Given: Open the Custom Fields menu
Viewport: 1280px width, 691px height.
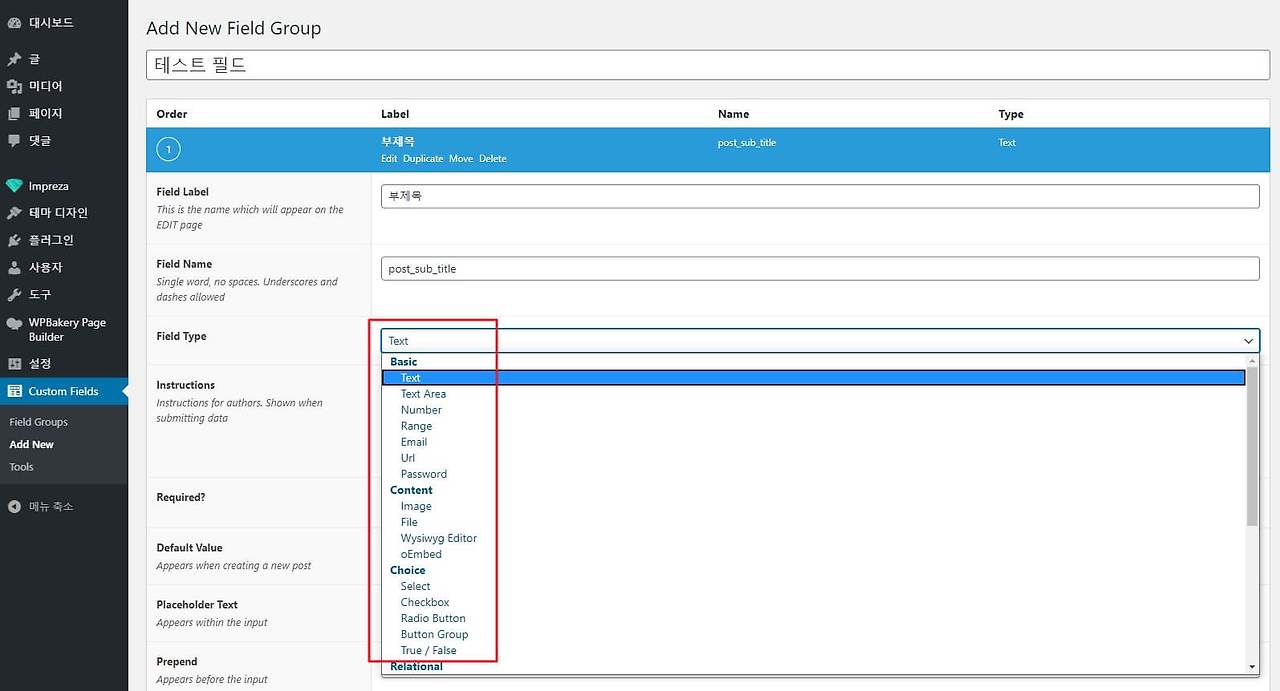Looking at the screenshot, I should click(x=64, y=391).
